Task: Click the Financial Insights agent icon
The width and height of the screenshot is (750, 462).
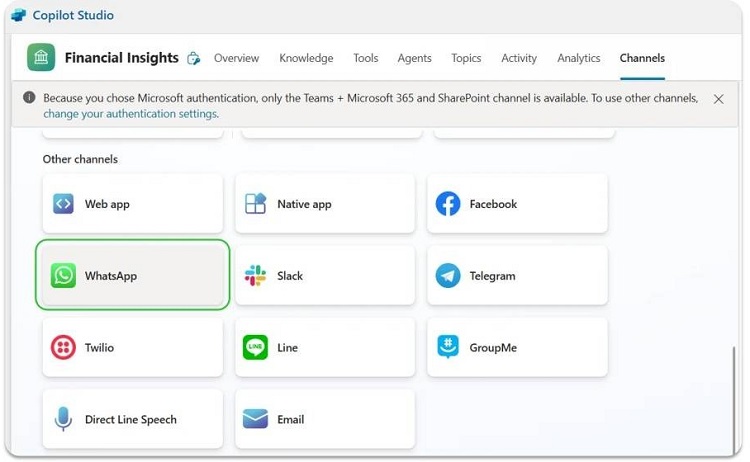Action: point(41,58)
